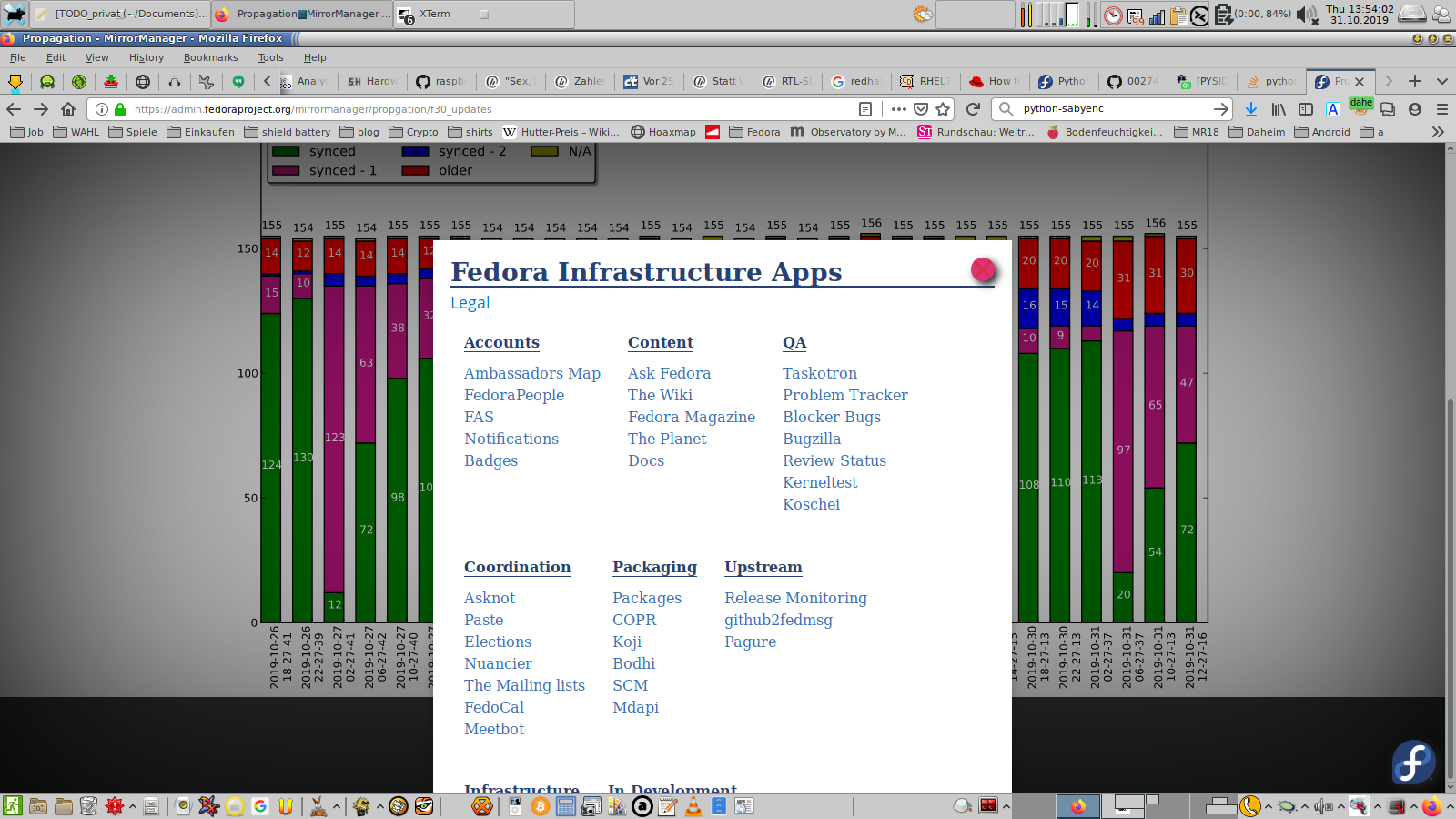Open the Release Monitoring link
The height and width of the screenshot is (819, 1456).
795,598
